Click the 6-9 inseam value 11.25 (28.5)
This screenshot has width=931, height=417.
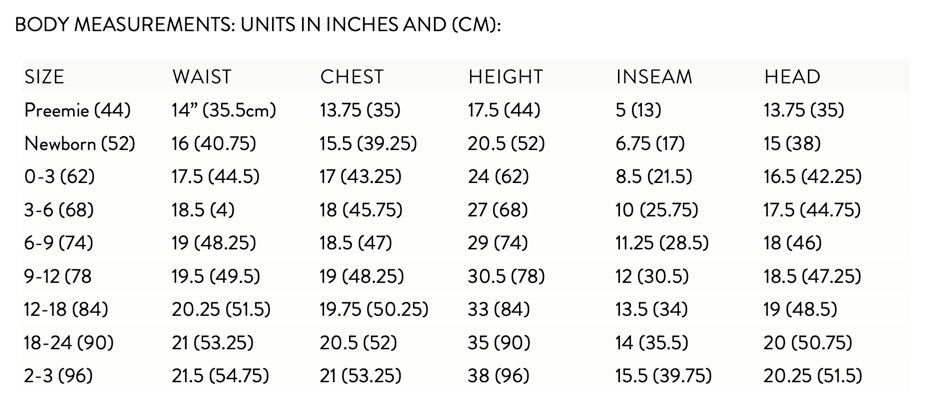coord(662,243)
